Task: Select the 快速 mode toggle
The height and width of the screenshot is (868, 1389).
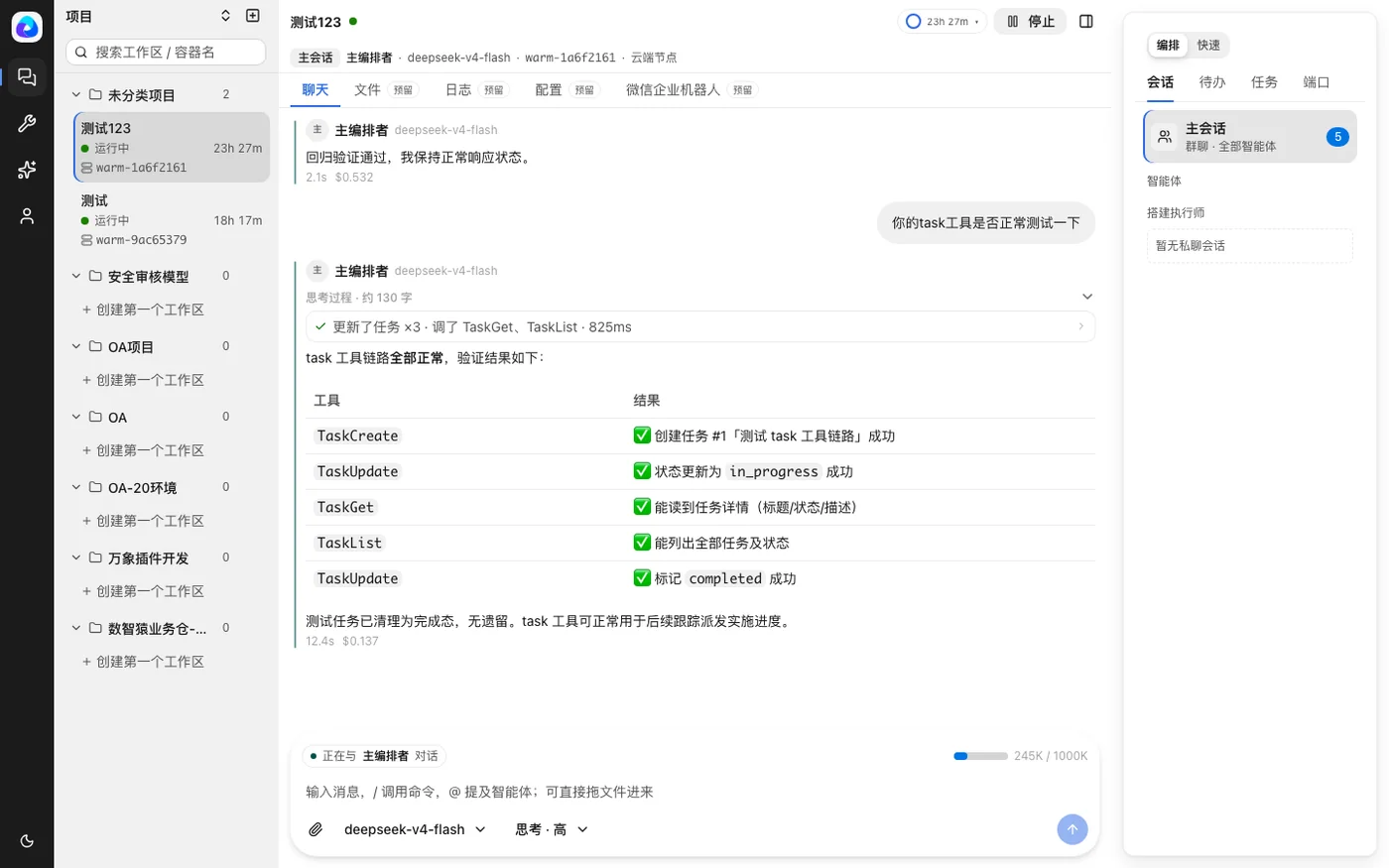Action: (1208, 45)
